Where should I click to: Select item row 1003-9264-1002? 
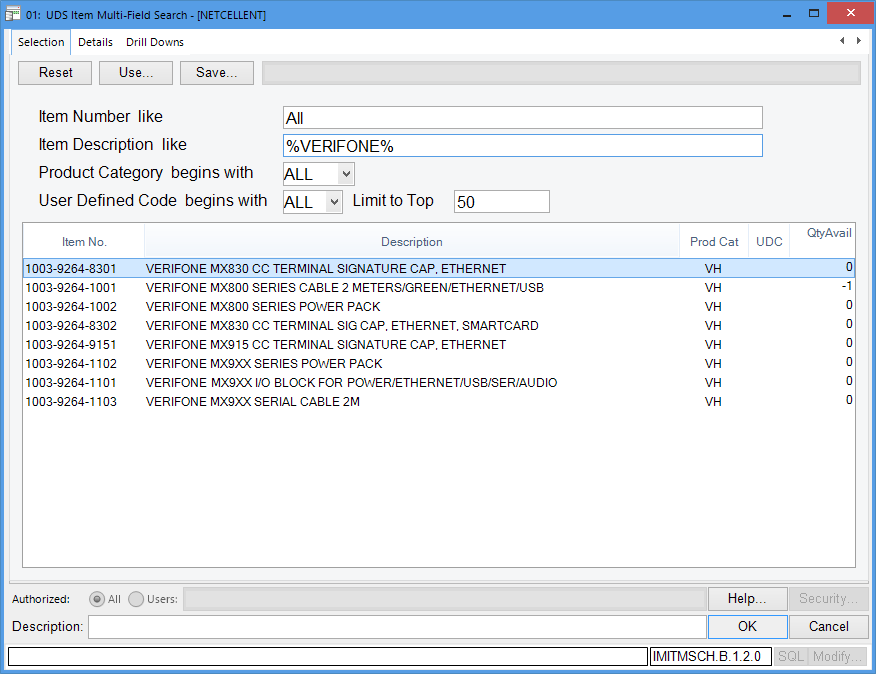[439, 306]
